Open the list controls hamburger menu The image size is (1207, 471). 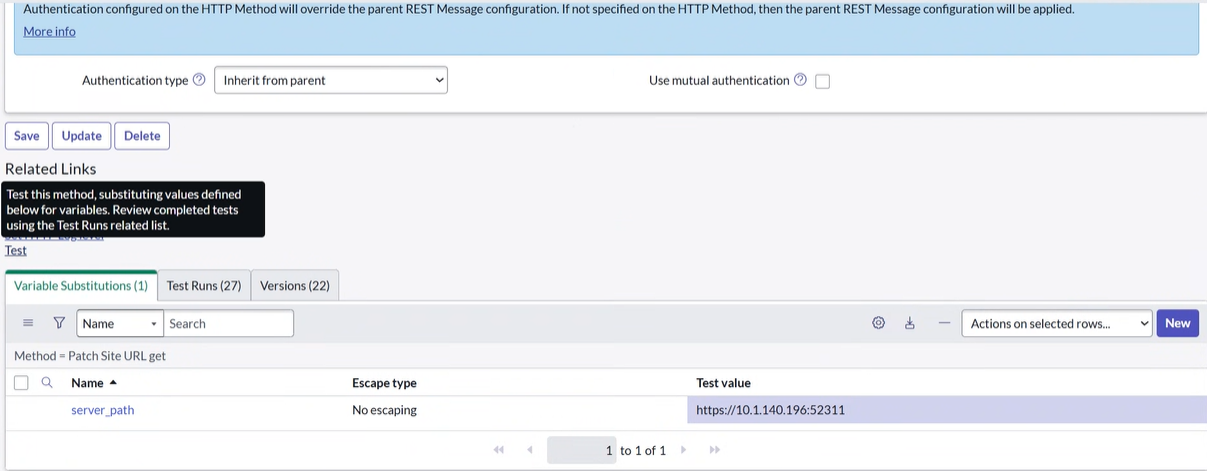click(28, 323)
